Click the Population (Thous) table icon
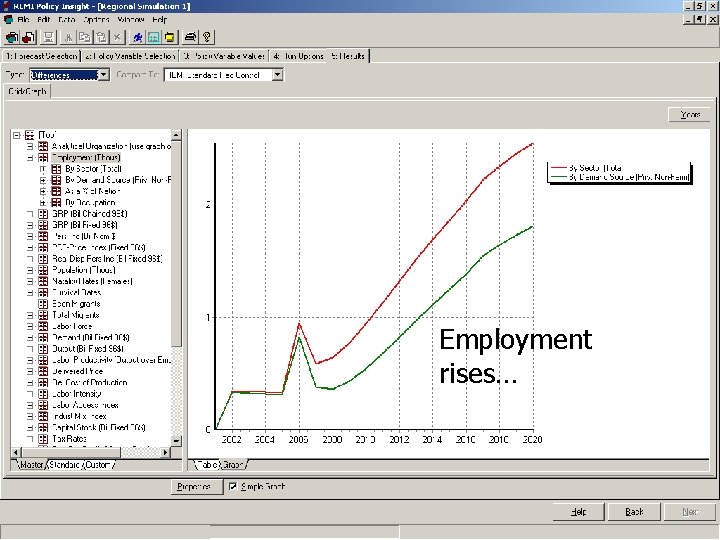Viewport: 720px width, 540px height. (x=43, y=270)
